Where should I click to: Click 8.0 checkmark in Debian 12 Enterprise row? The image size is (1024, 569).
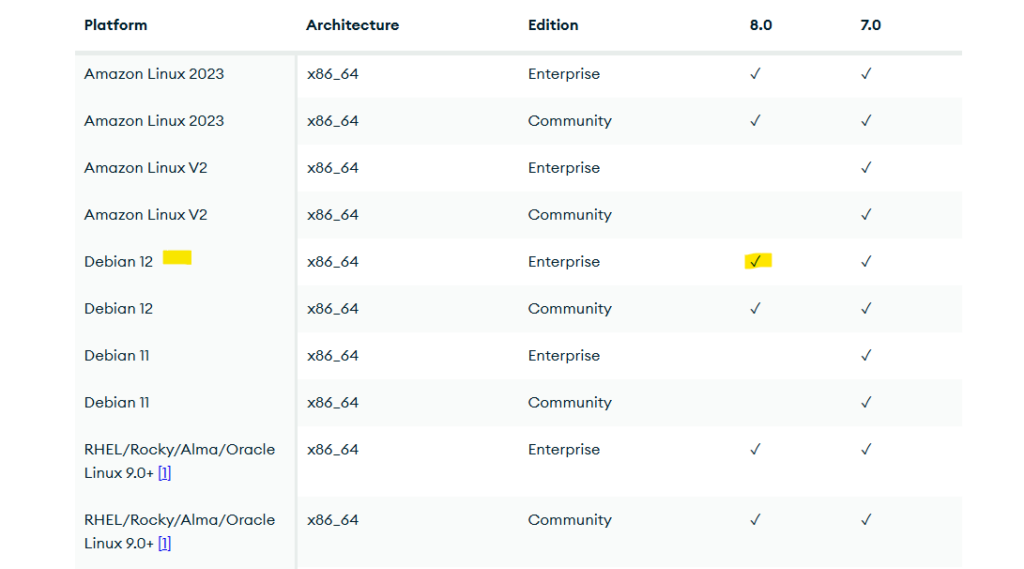click(756, 261)
